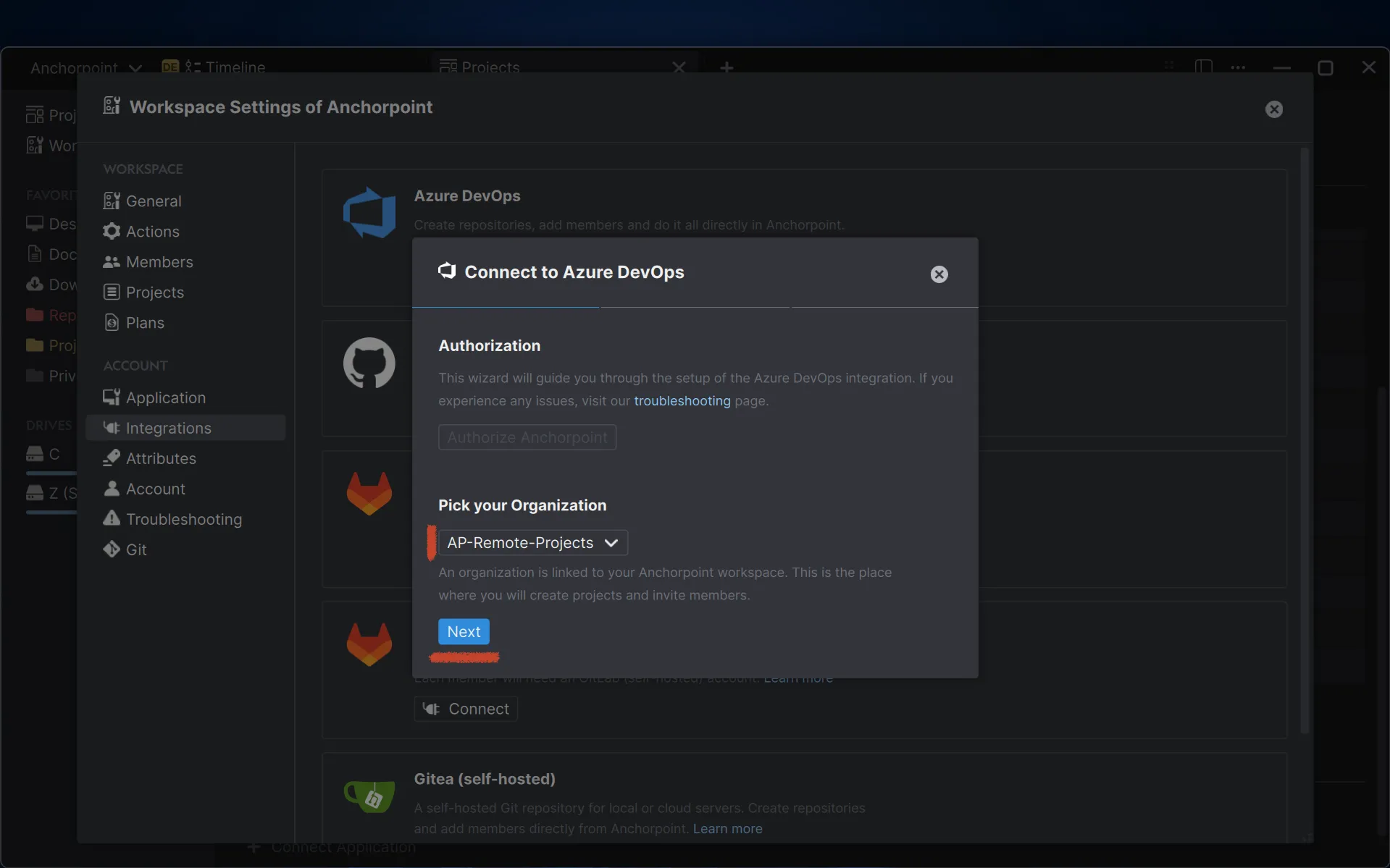The image size is (1390, 868).
Task: Open the Downloads favorite in main window
Action: click(x=51, y=285)
